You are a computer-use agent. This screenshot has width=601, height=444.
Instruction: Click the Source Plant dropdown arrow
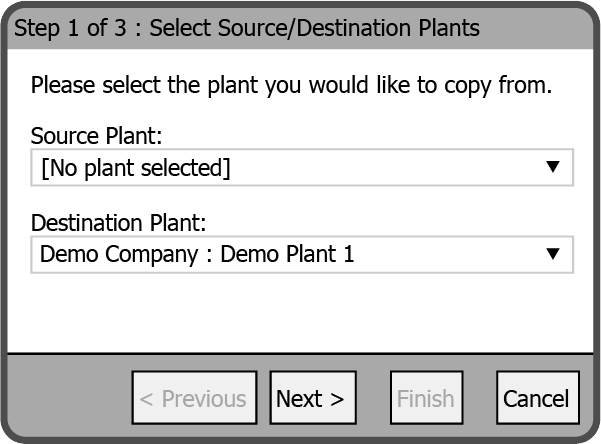(553, 167)
